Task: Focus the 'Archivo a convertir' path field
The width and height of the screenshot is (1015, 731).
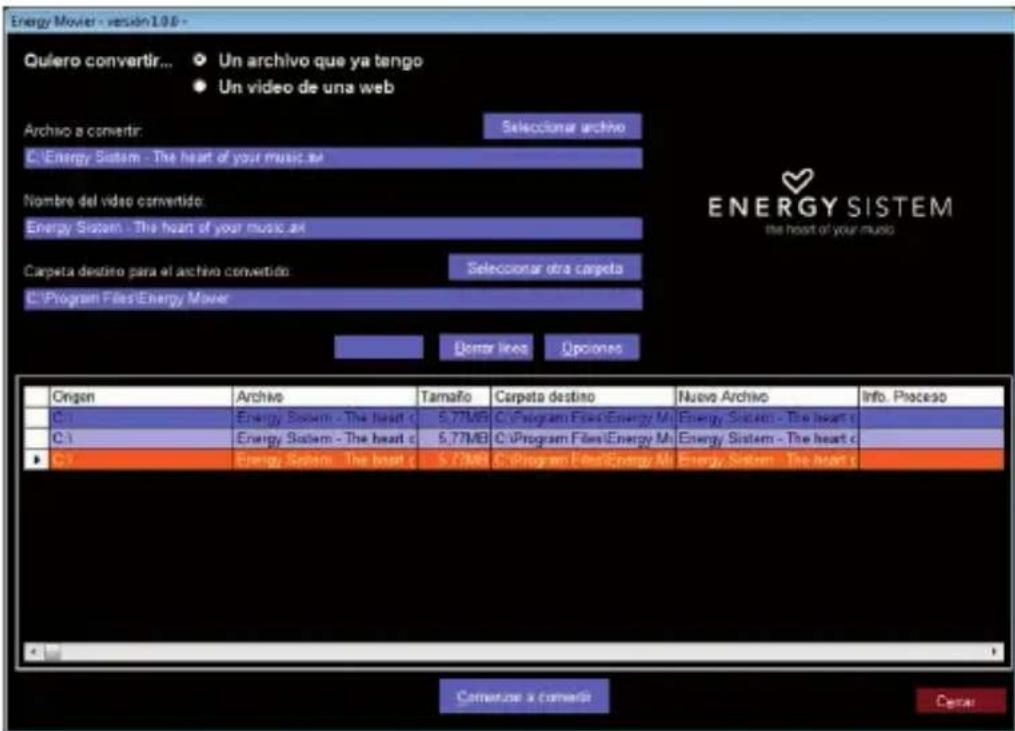Action: click(333, 158)
